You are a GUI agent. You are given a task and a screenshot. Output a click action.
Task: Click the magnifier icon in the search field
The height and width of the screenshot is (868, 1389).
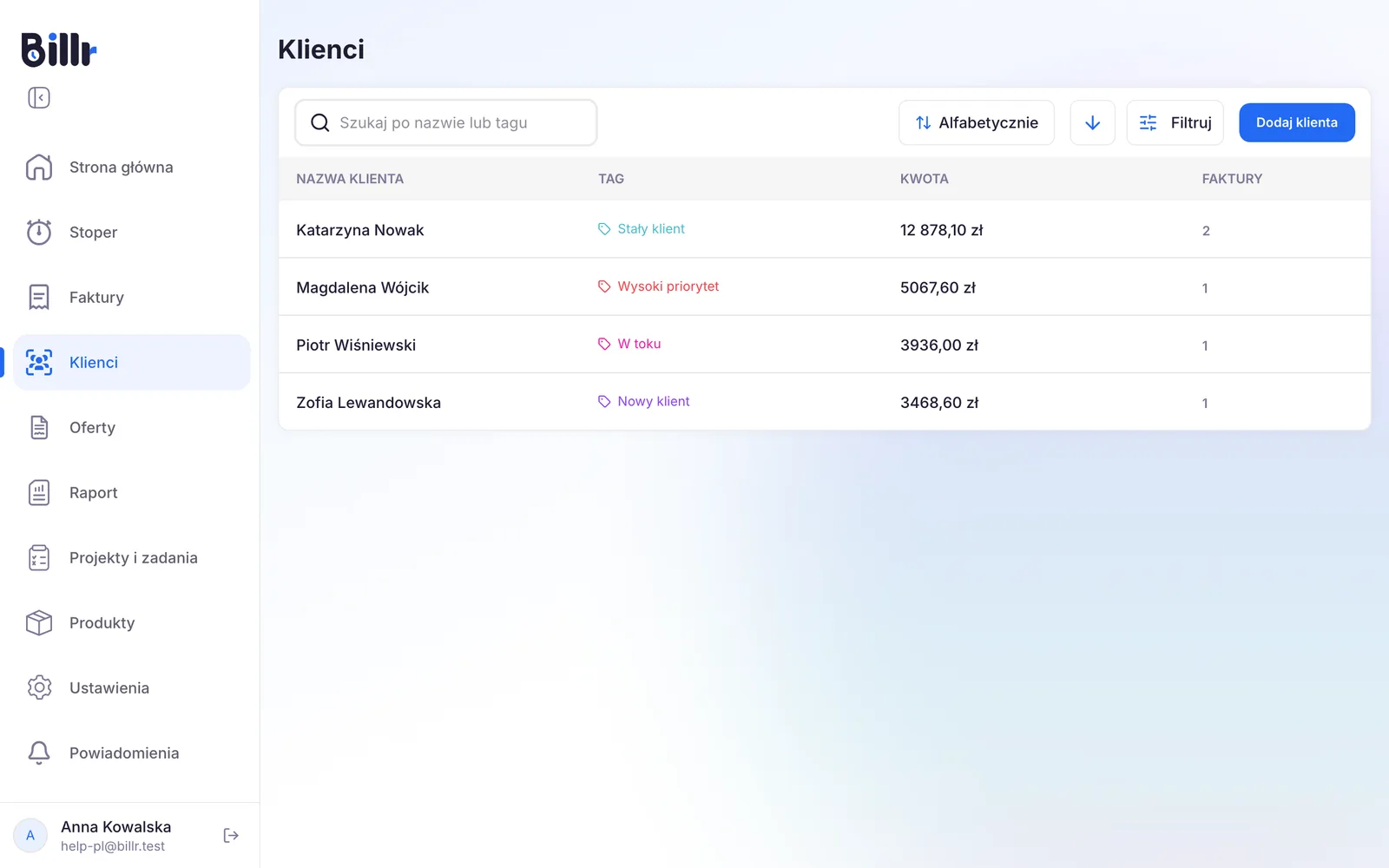tap(320, 122)
